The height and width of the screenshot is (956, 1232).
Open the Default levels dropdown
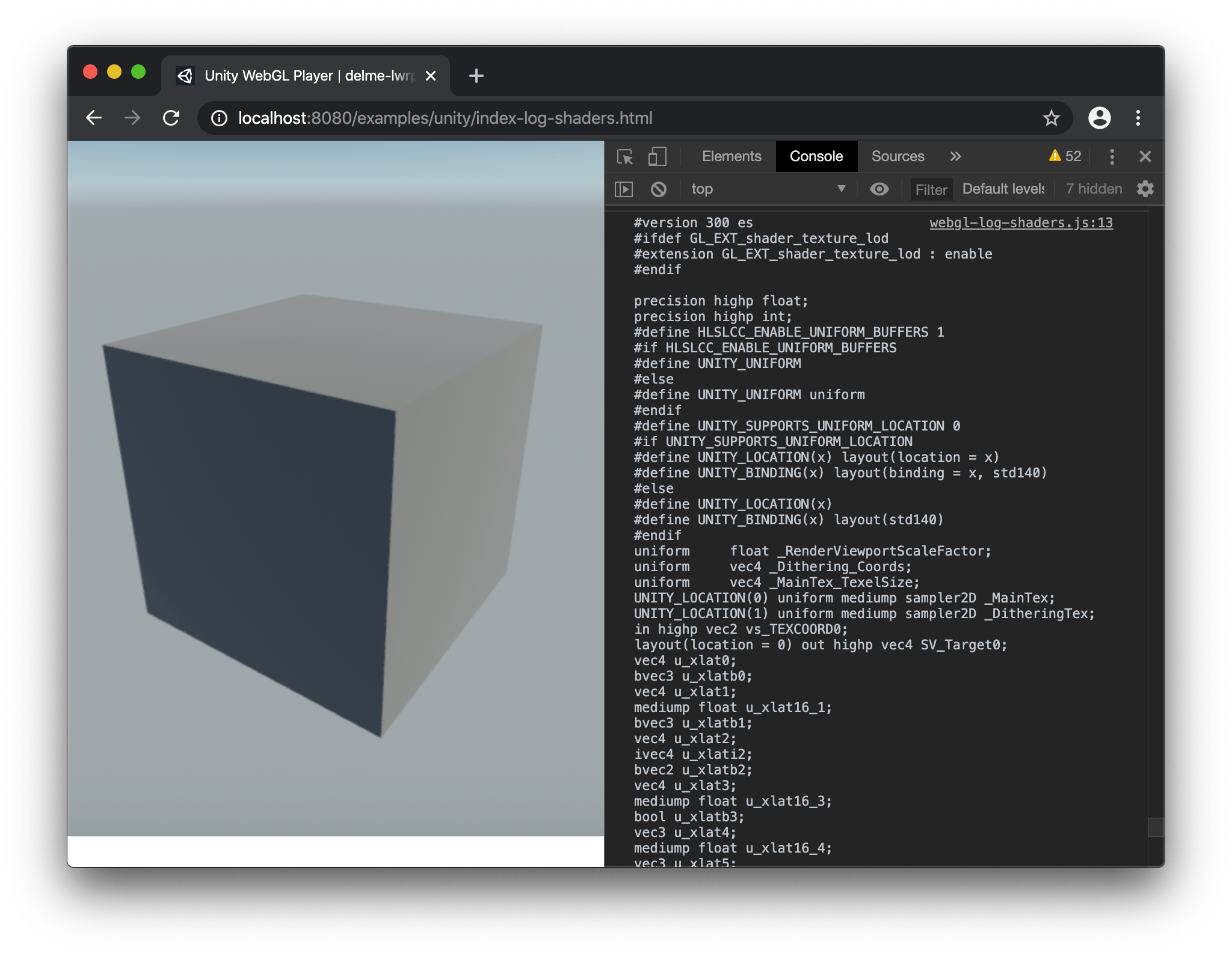click(1003, 189)
